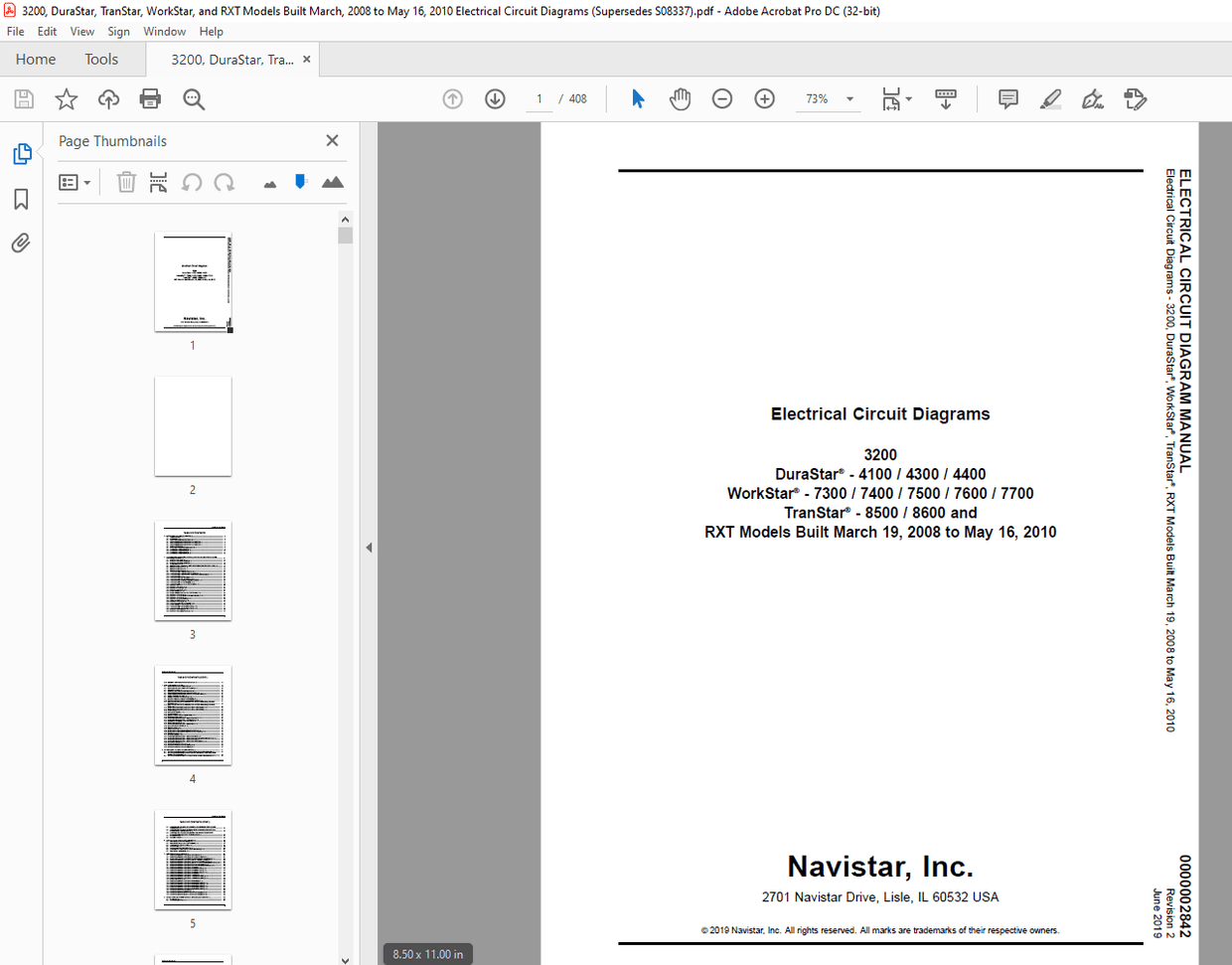This screenshot has height=965, width=1232.
Task: Print the document
Action: 150,98
